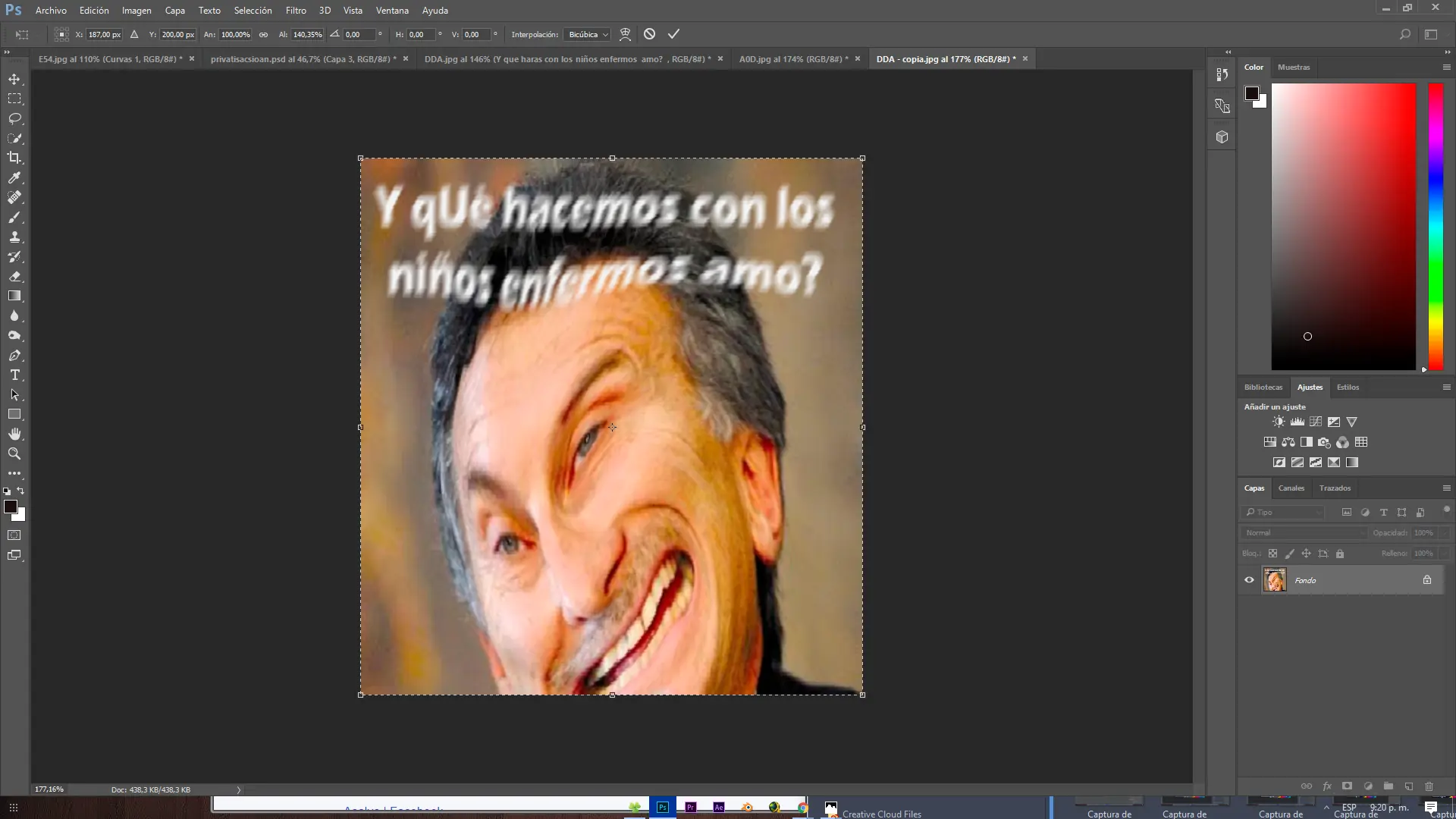This screenshot has width=1456, height=819.
Task: Select the History Brush tool
Action: pos(14,256)
